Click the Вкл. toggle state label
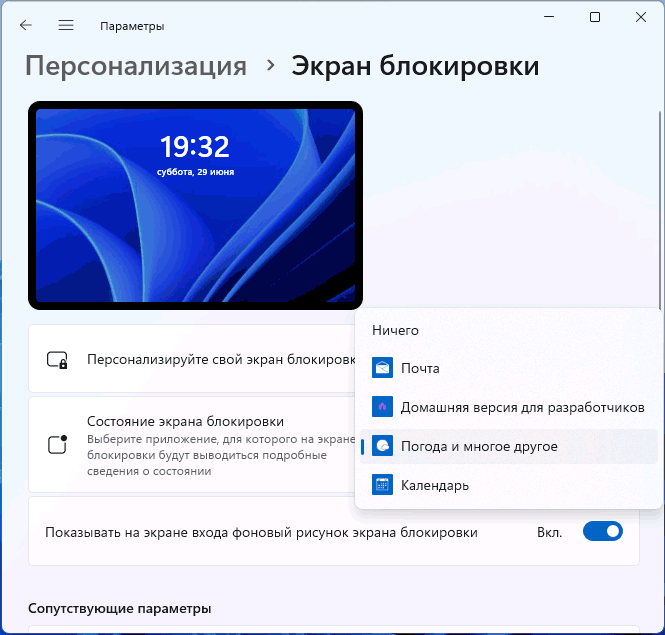The width and height of the screenshot is (665, 635). click(x=550, y=532)
